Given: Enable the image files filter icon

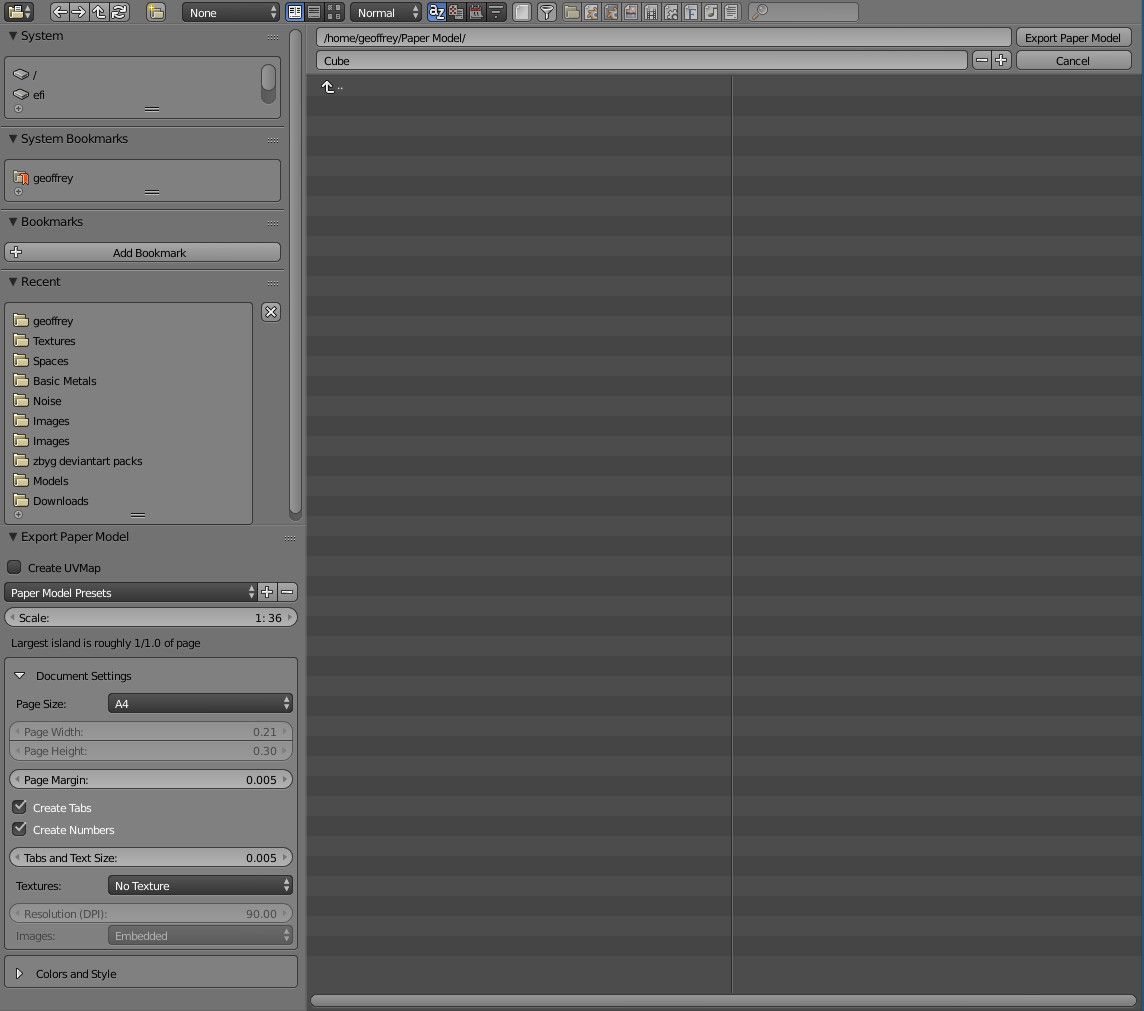Looking at the screenshot, I should click(x=631, y=12).
